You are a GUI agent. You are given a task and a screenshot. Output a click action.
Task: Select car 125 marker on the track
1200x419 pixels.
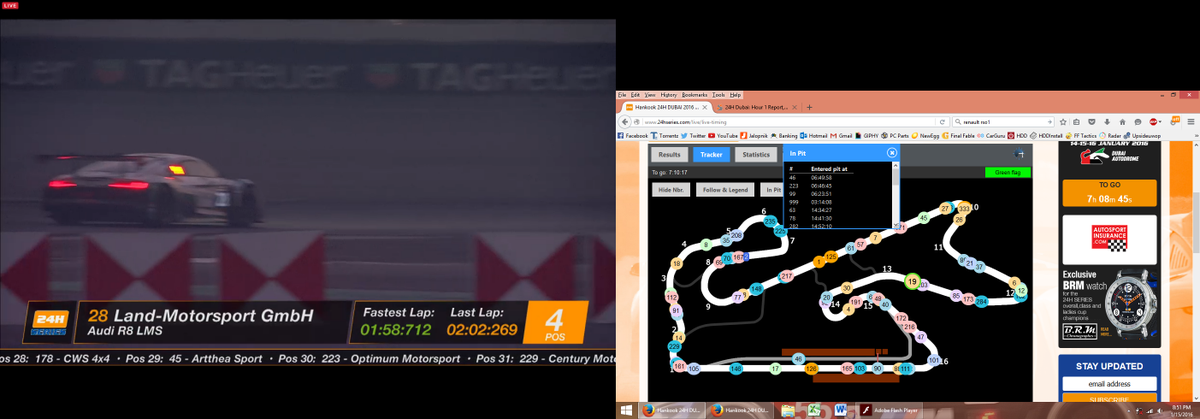(830, 257)
